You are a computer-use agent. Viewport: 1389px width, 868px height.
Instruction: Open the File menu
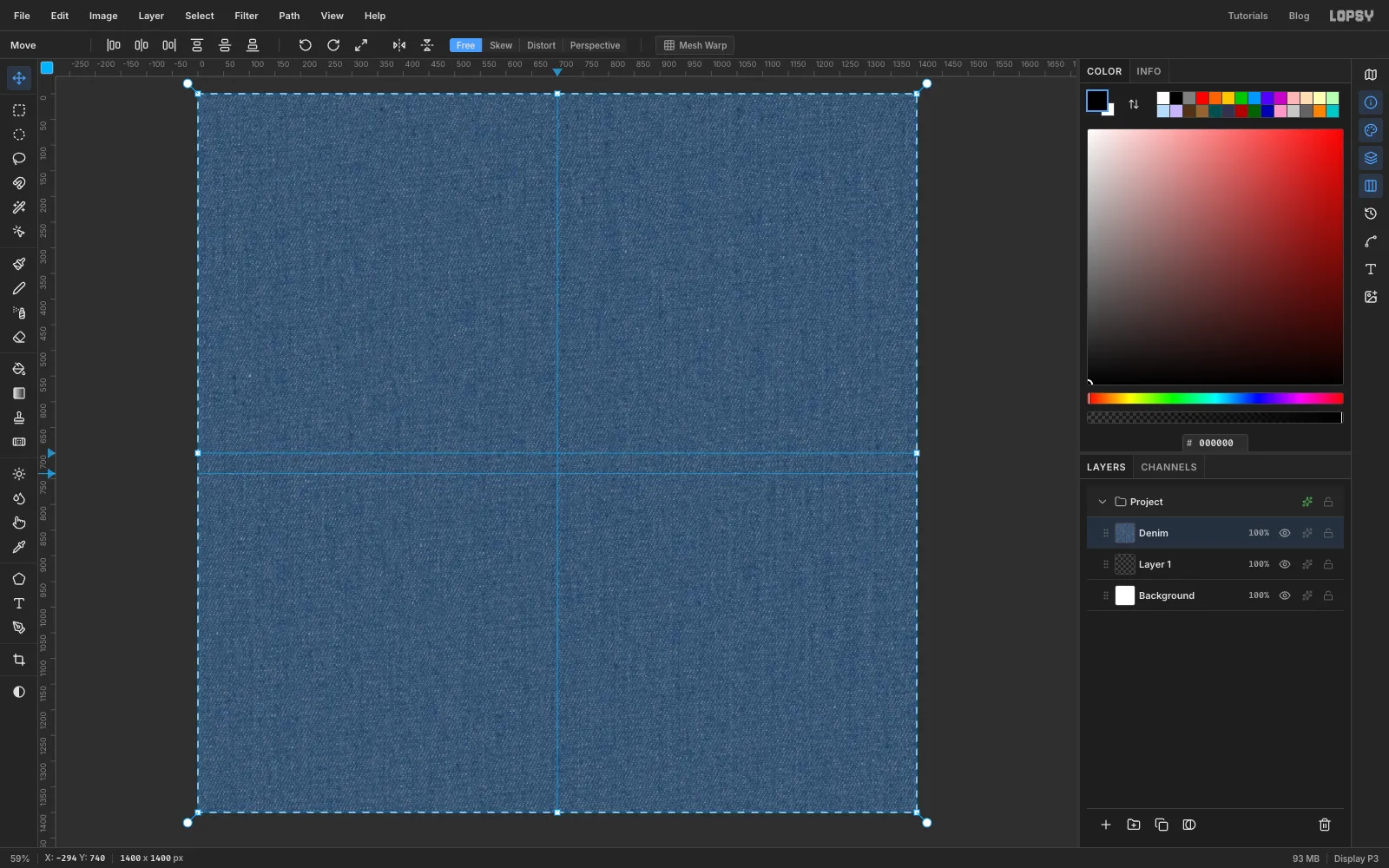coord(22,16)
